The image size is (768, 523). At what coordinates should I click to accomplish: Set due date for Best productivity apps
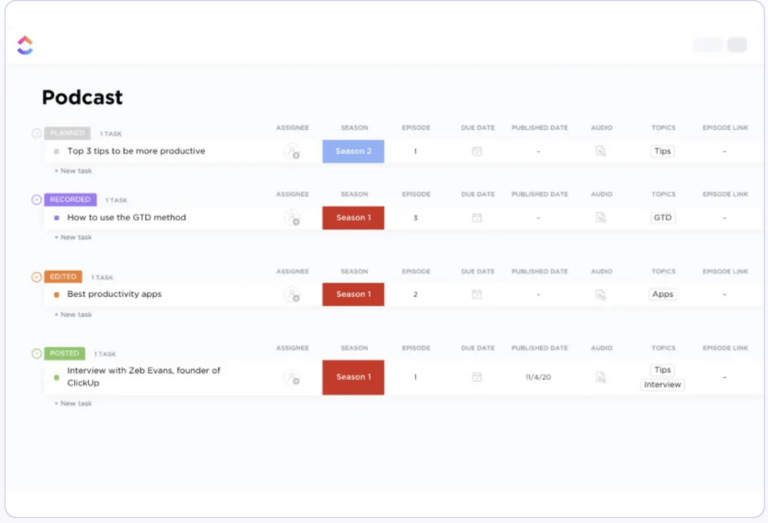pyautogui.click(x=477, y=294)
